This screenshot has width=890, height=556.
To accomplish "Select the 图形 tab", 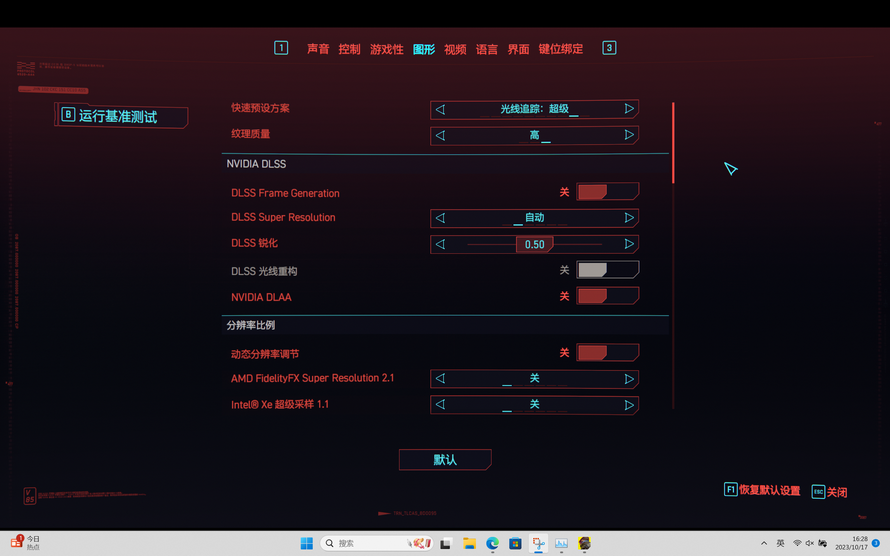I will (x=423, y=49).
